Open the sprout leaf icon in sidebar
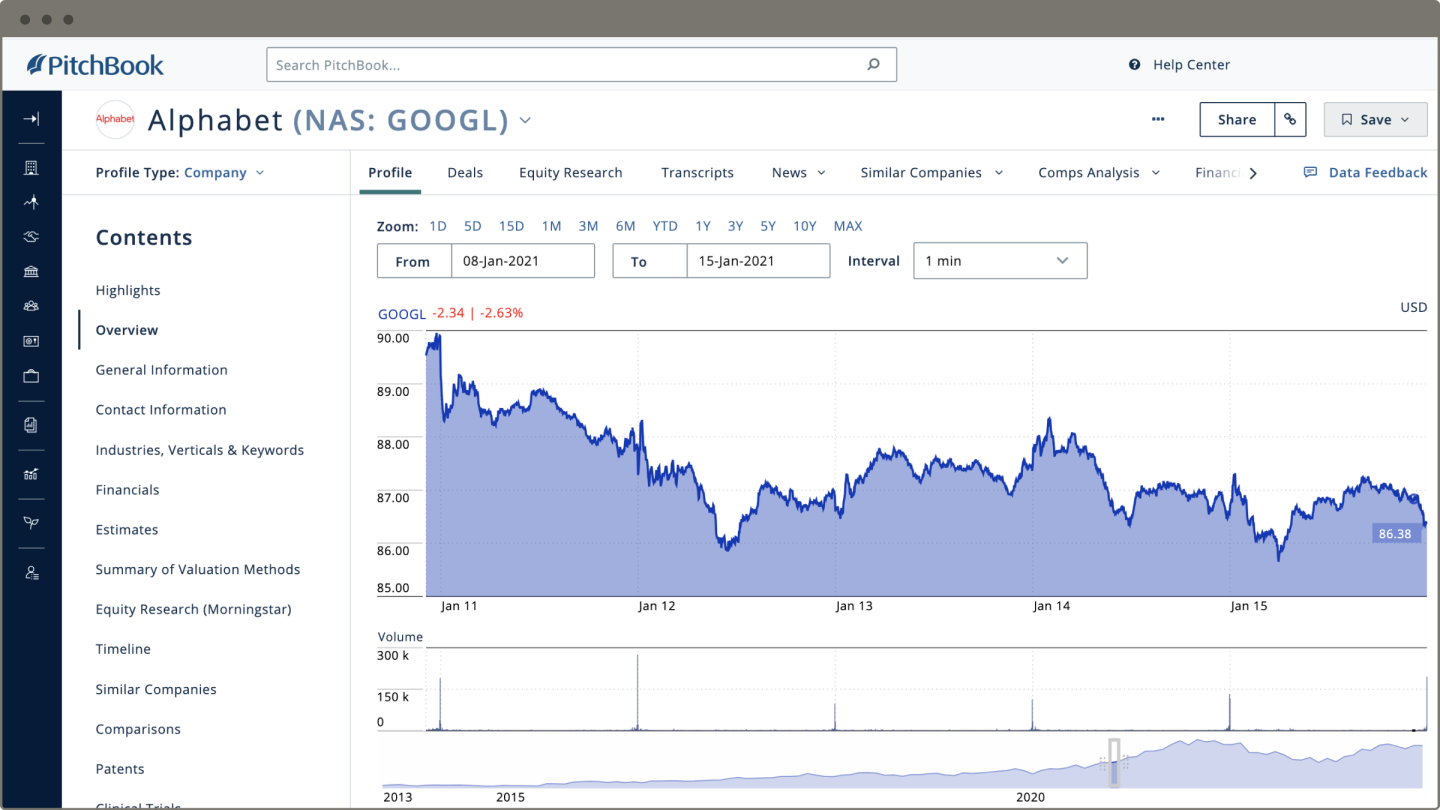Screen dimensions: 1440x810 pos(31,523)
